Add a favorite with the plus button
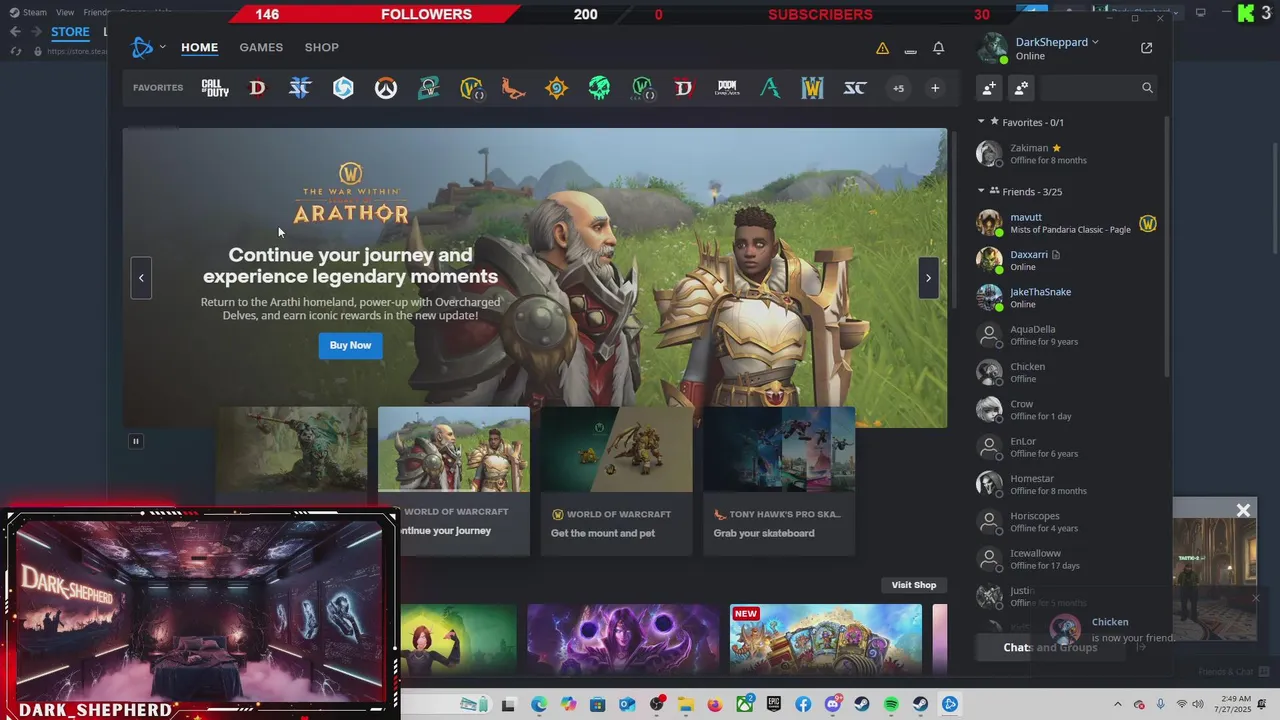1280x720 pixels. point(935,88)
